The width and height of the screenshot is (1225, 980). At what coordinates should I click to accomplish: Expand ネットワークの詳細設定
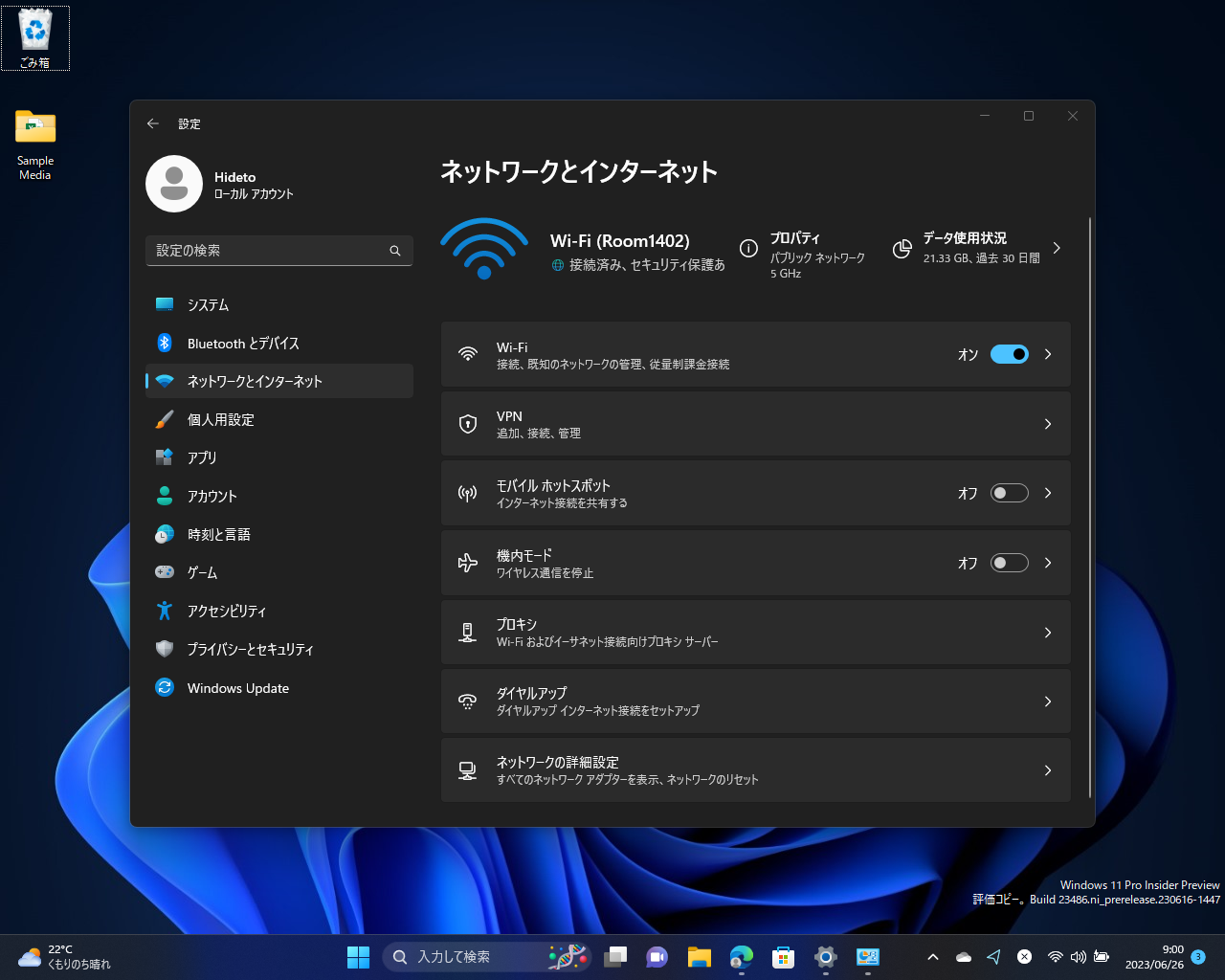(x=1047, y=769)
